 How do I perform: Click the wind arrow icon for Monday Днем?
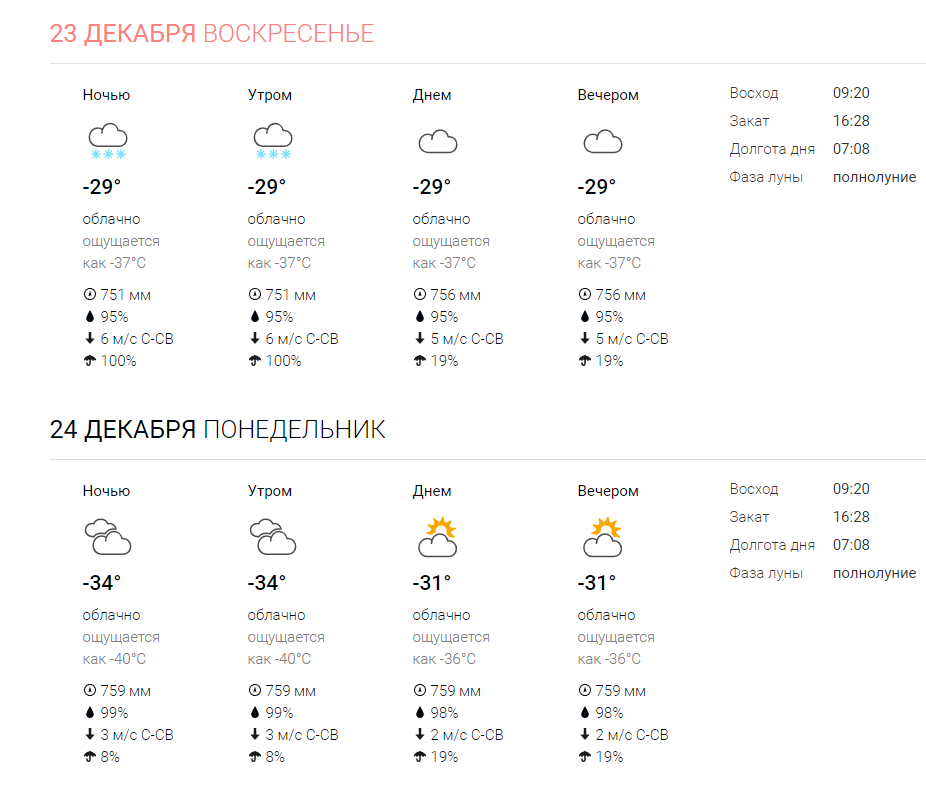pos(419,735)
